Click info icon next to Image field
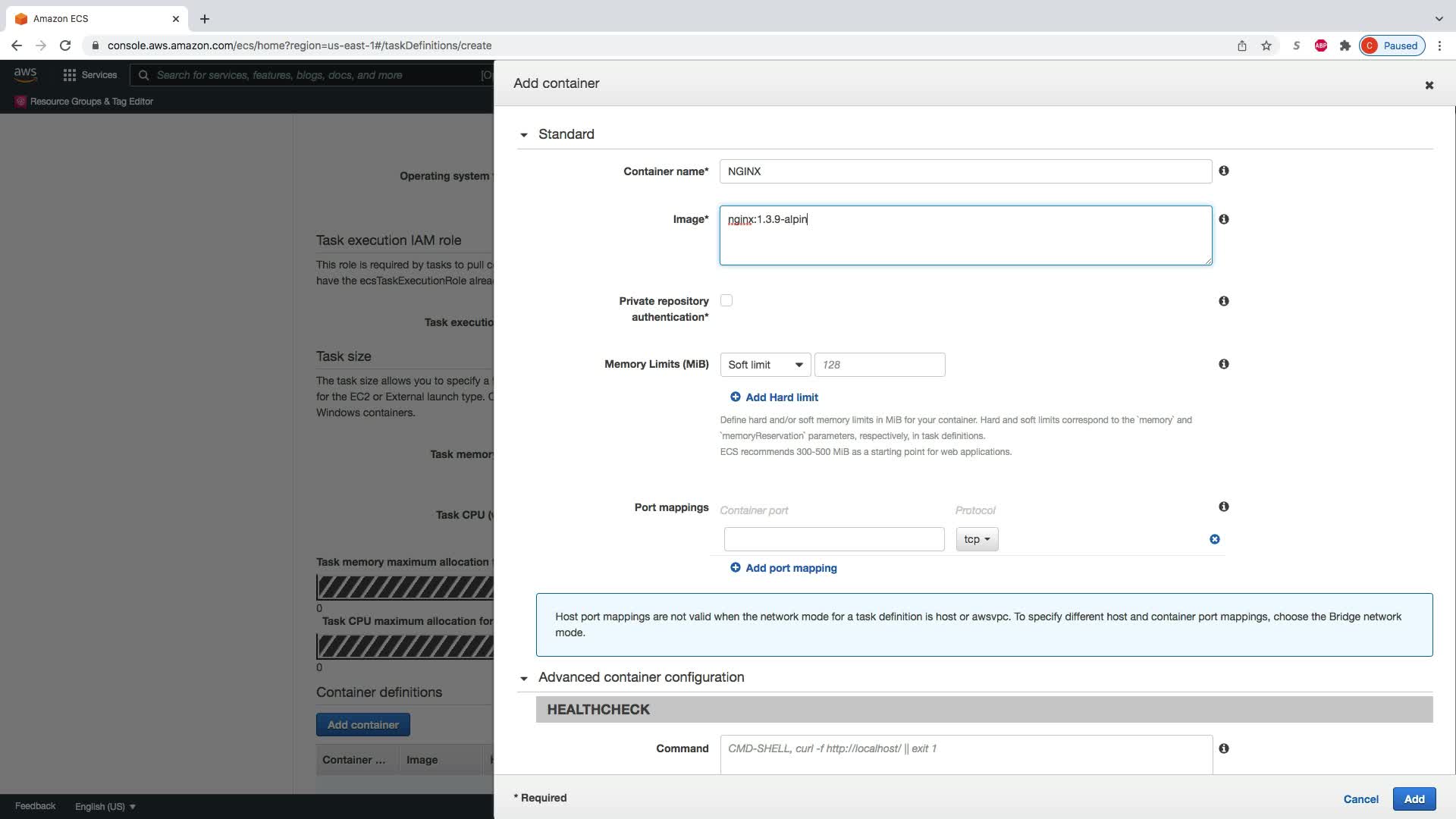Viewport: 1456px width, 819px height. pos(1223,219)
